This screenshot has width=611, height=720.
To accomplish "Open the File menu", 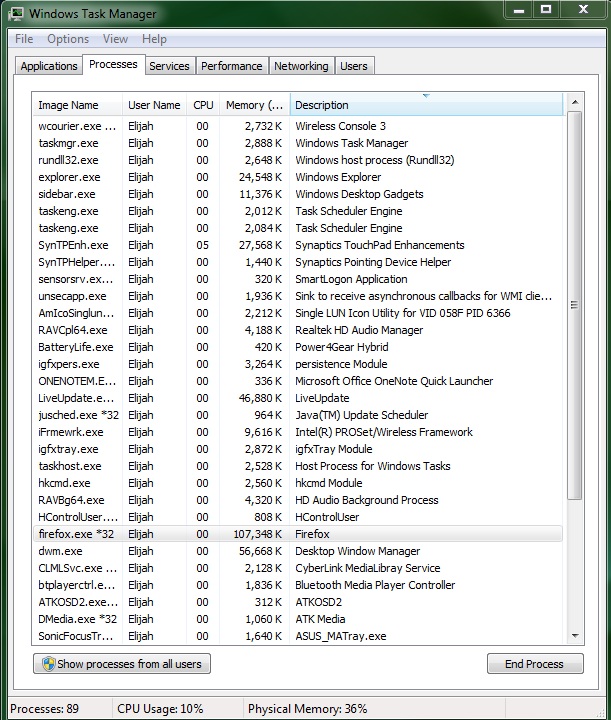I will tap(24, 39).
